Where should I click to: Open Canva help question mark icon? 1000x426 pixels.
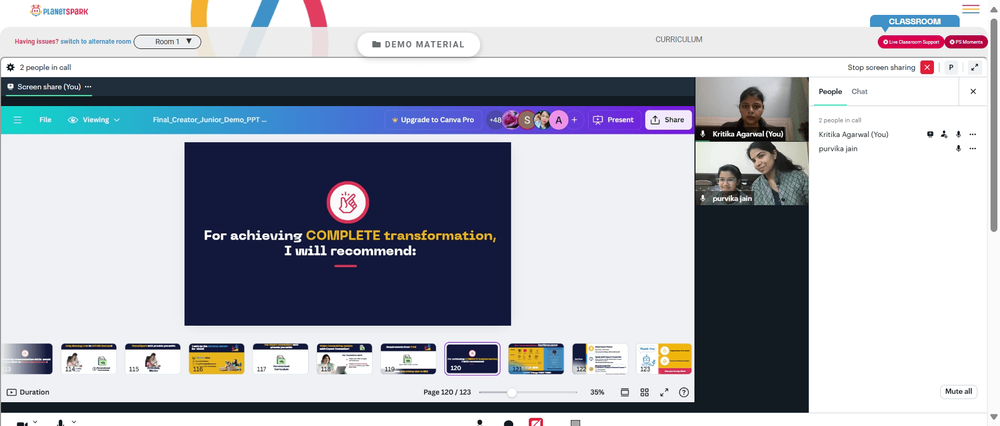point(684,392)
